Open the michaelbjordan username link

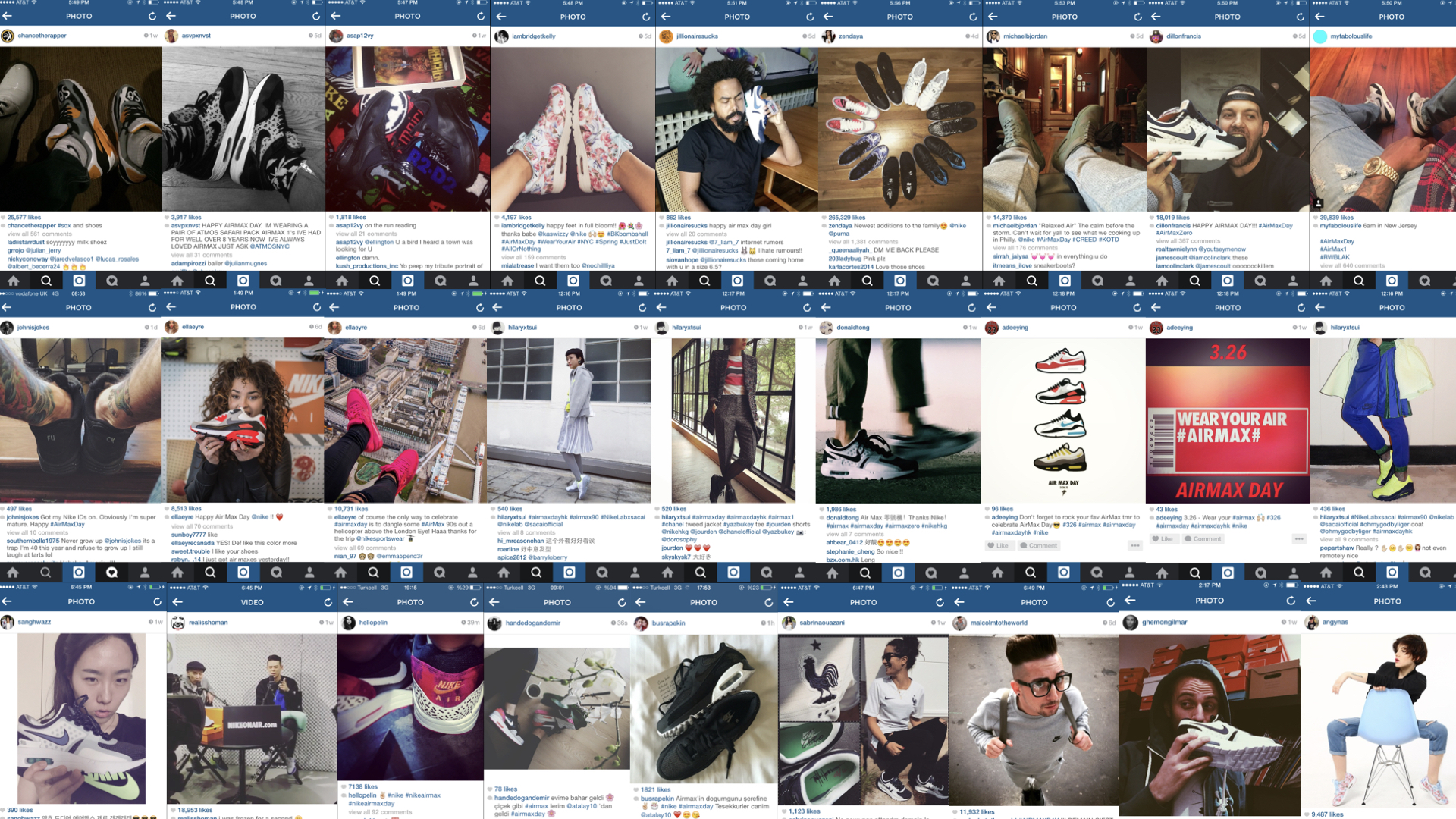[1025, 36]
